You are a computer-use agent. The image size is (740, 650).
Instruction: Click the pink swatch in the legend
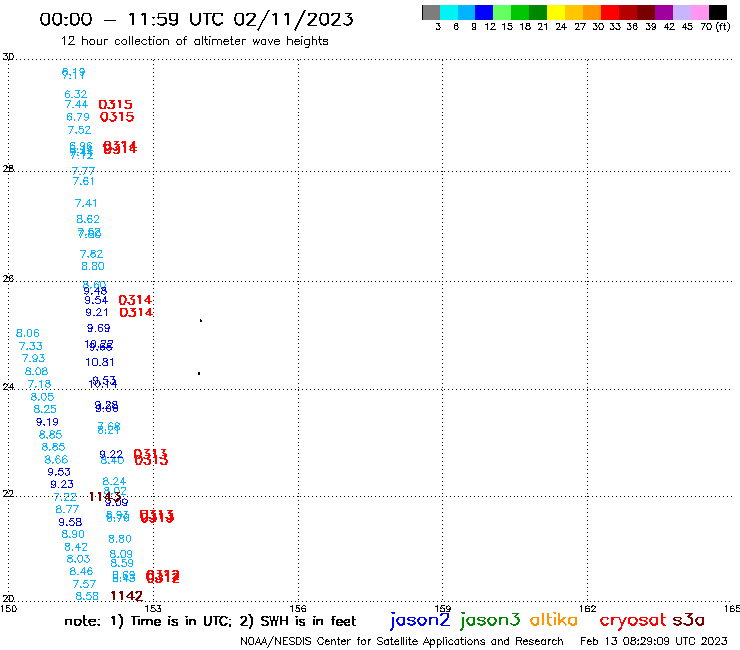[699, 12]
